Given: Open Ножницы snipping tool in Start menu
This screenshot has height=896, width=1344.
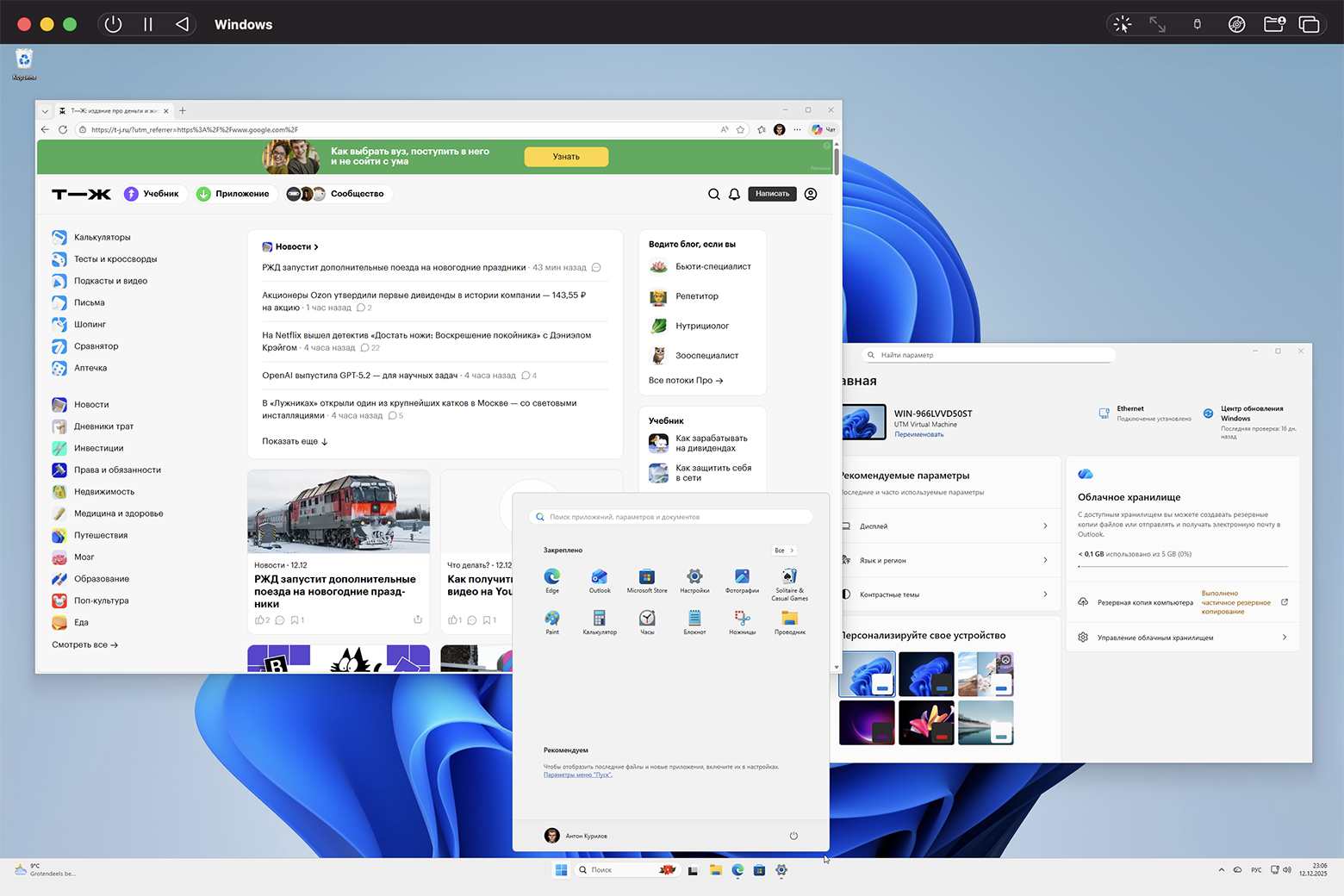Looking at the screenshot, I should coord(742,619).
